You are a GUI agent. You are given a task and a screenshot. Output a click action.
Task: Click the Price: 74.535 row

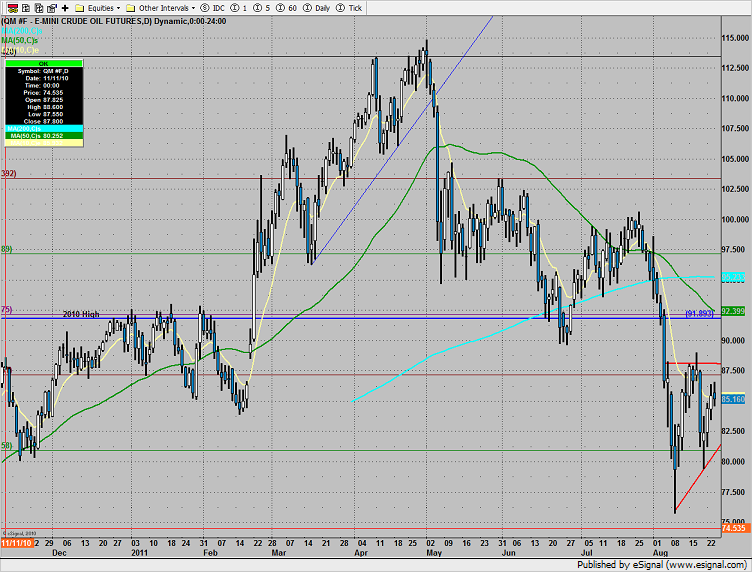[44, 93]
